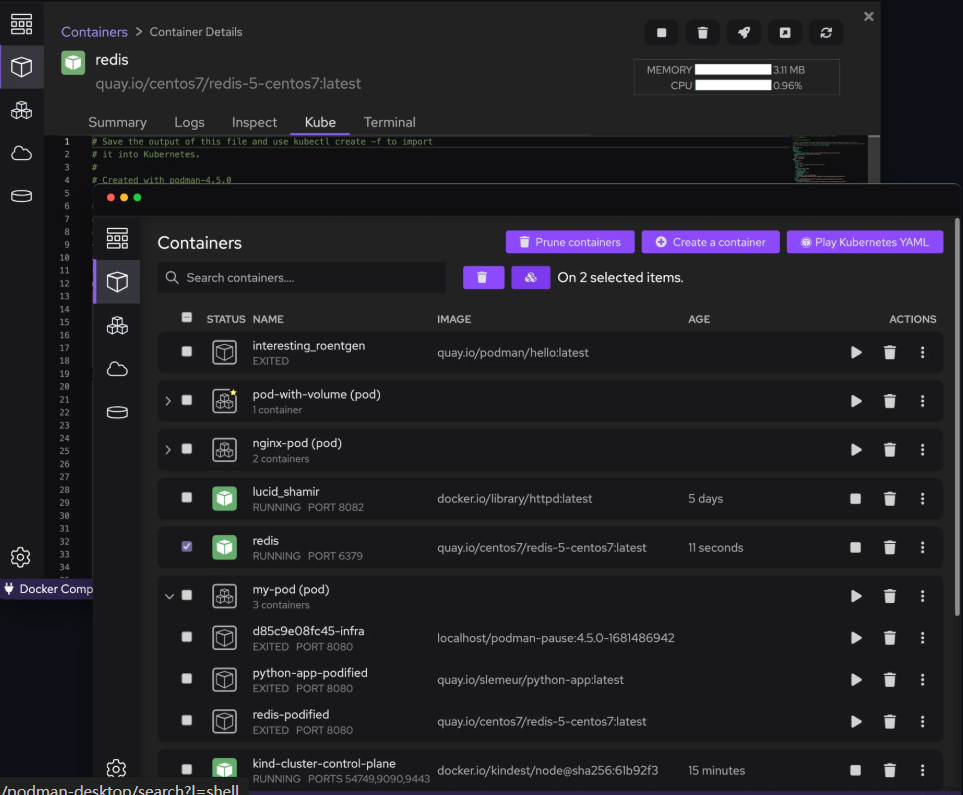Select d85c9e08fc45-infra checkbox
This screenshot has width=963, height=795.
tap(187, 636)
